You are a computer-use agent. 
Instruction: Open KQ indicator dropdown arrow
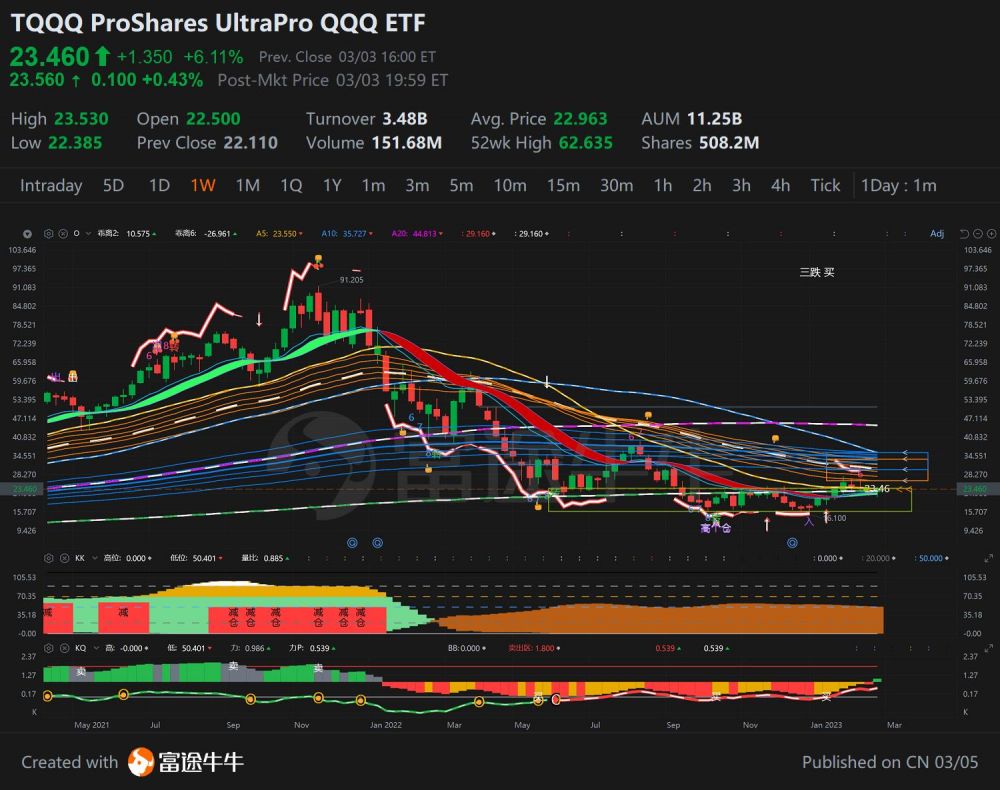click(95, 648)
